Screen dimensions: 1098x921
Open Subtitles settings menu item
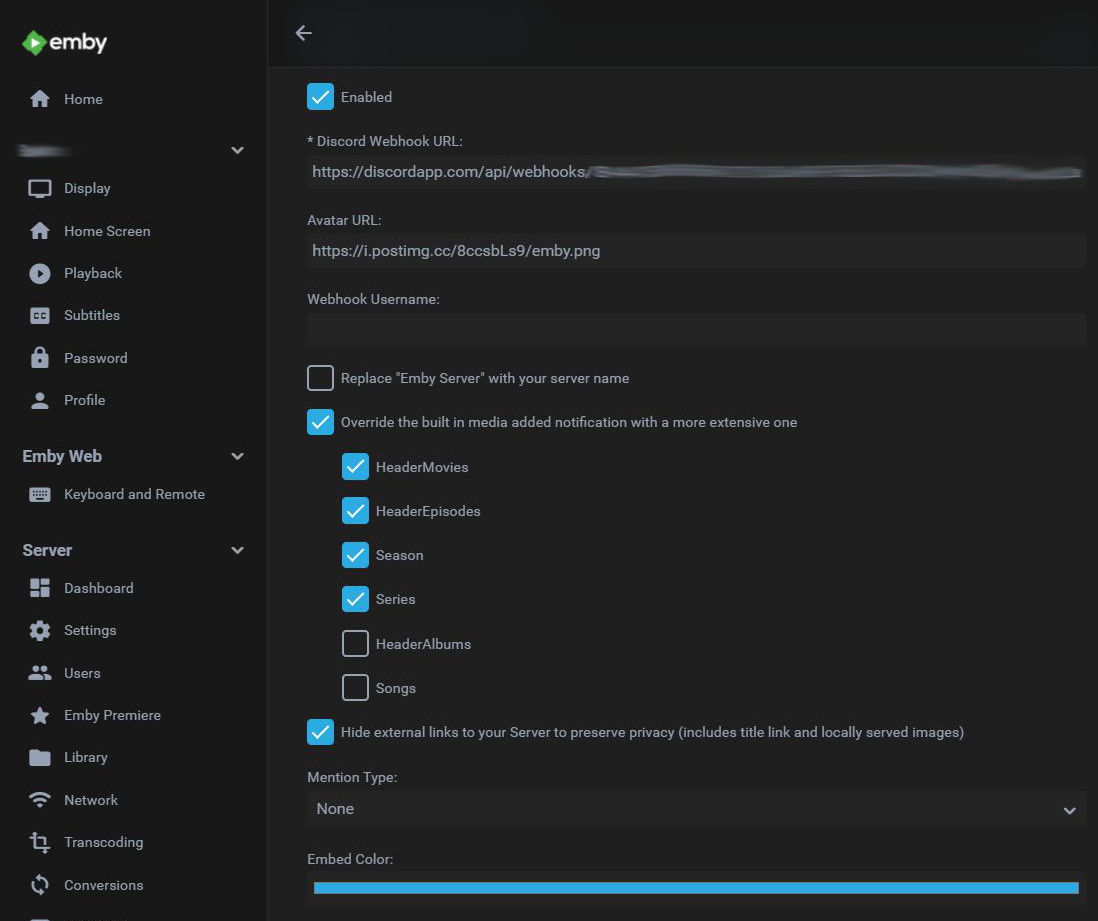(x=92, y=316)
